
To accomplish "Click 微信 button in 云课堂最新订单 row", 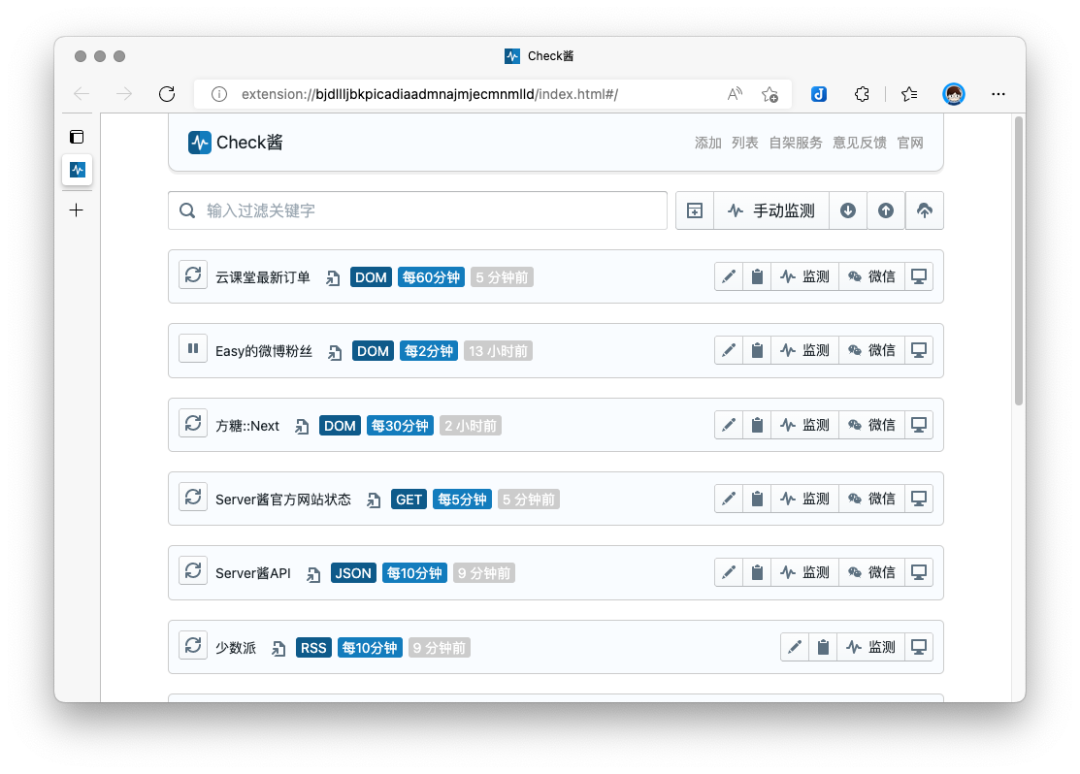I will click(x=871, y=277).
